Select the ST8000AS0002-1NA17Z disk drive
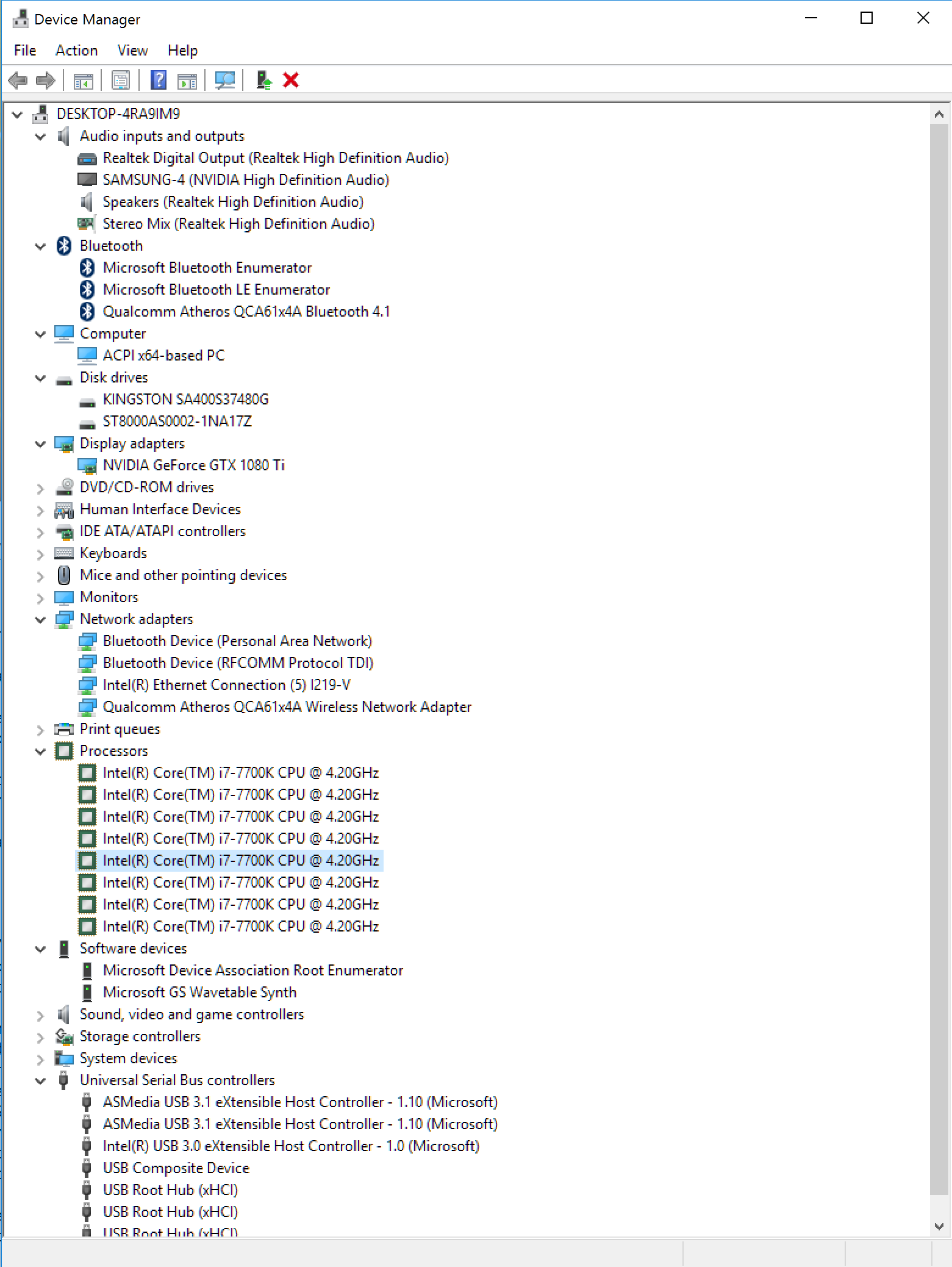952x1267 pixels. (x=177, y=422)
